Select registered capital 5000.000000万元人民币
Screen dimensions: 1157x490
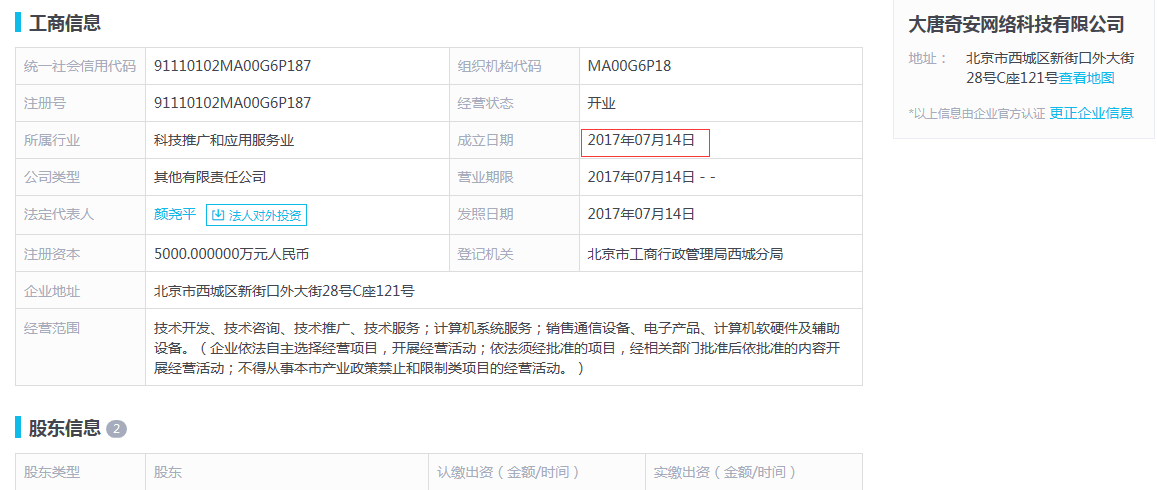pos(231,254)
